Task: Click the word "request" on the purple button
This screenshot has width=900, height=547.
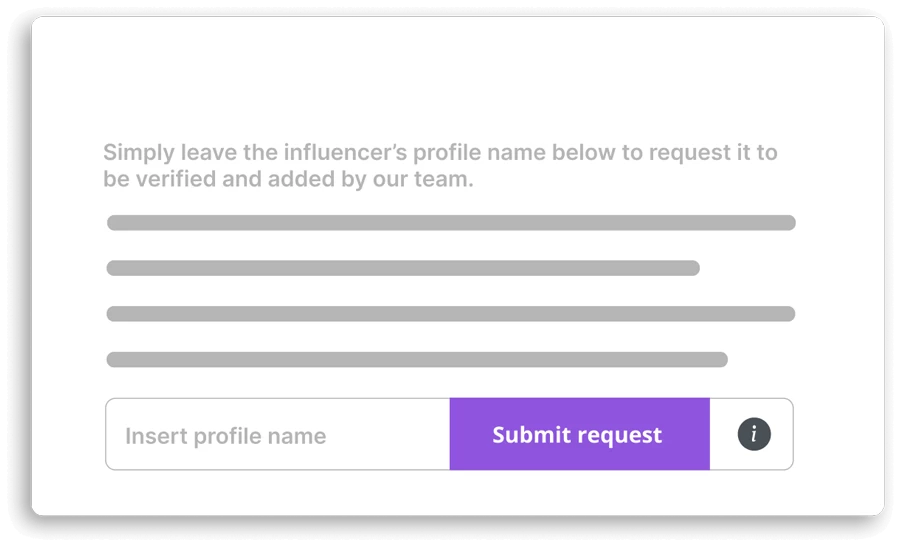Action: click(x=619, y=436)
